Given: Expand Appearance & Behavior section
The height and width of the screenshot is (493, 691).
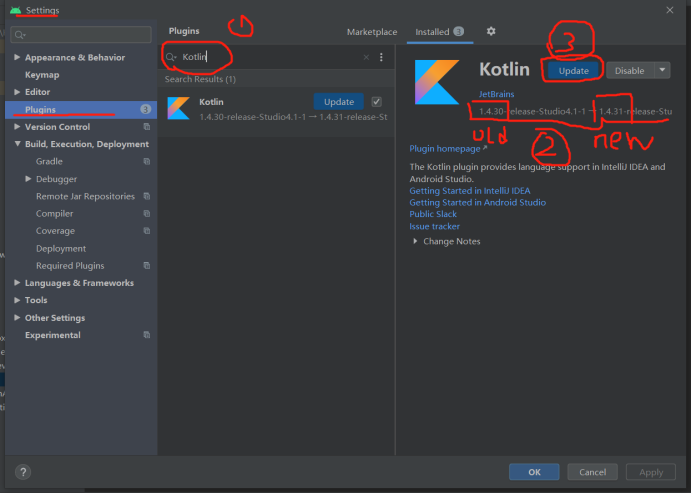Looking at the screenshot, I should (17, 57).
